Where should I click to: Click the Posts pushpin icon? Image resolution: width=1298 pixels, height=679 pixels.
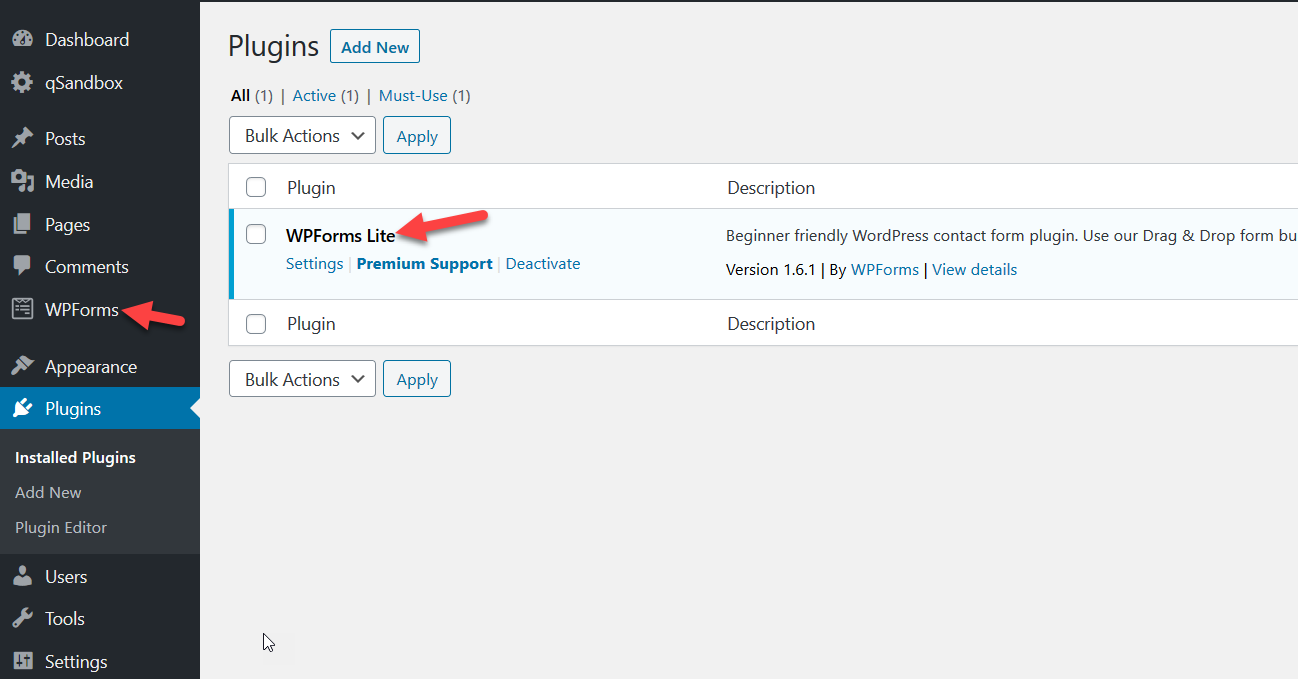tap(22, 139)
